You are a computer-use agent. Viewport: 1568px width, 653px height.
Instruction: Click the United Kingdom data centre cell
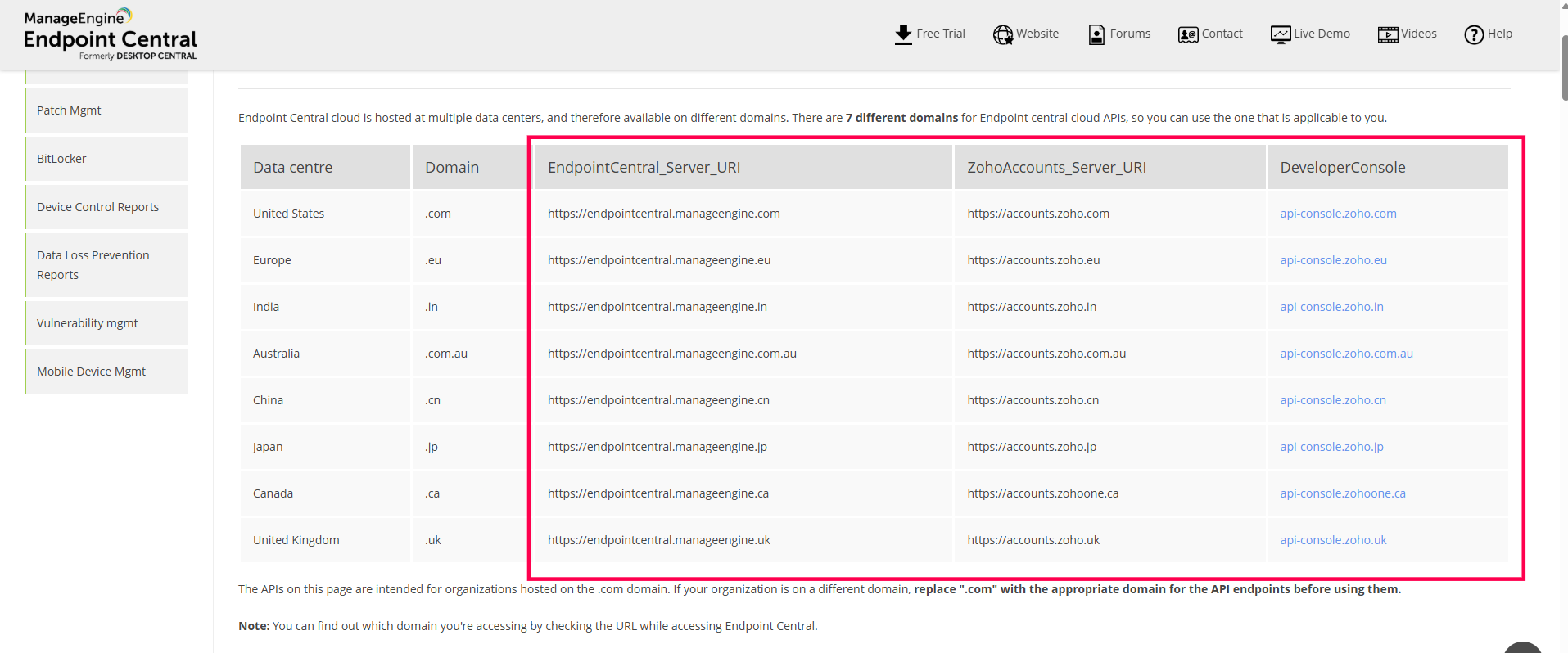(325, 540)
